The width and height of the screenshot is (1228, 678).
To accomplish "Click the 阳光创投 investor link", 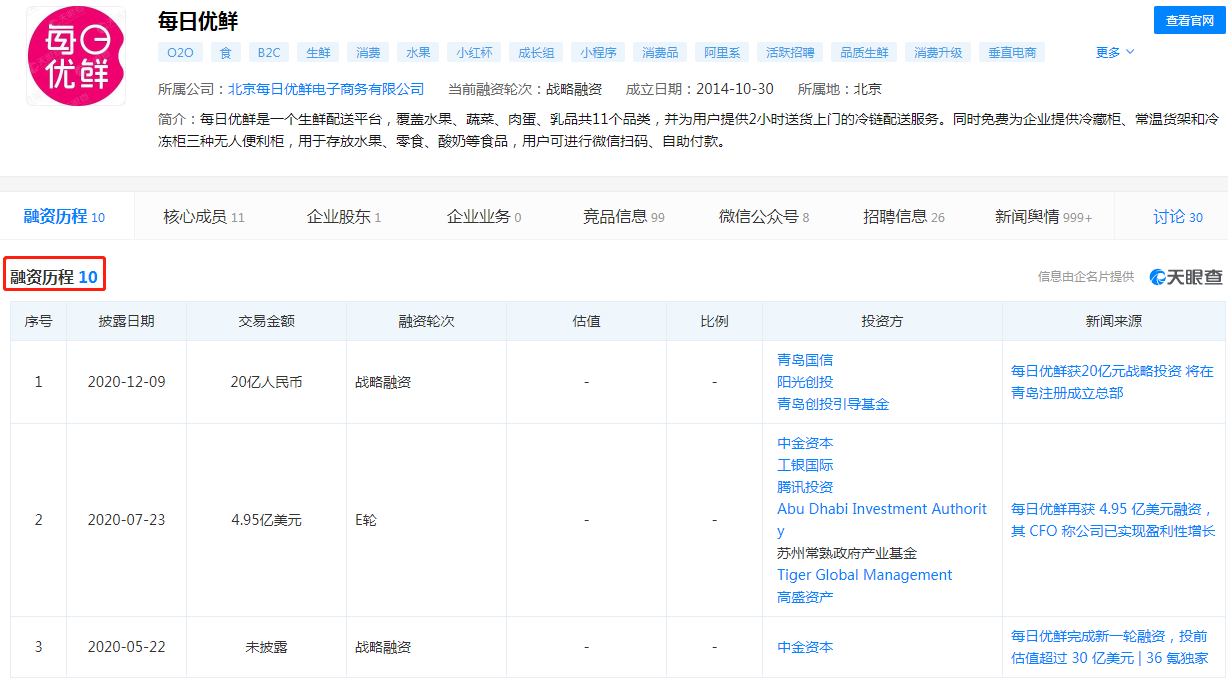I will pyautogui.click(x=805, y=382).
